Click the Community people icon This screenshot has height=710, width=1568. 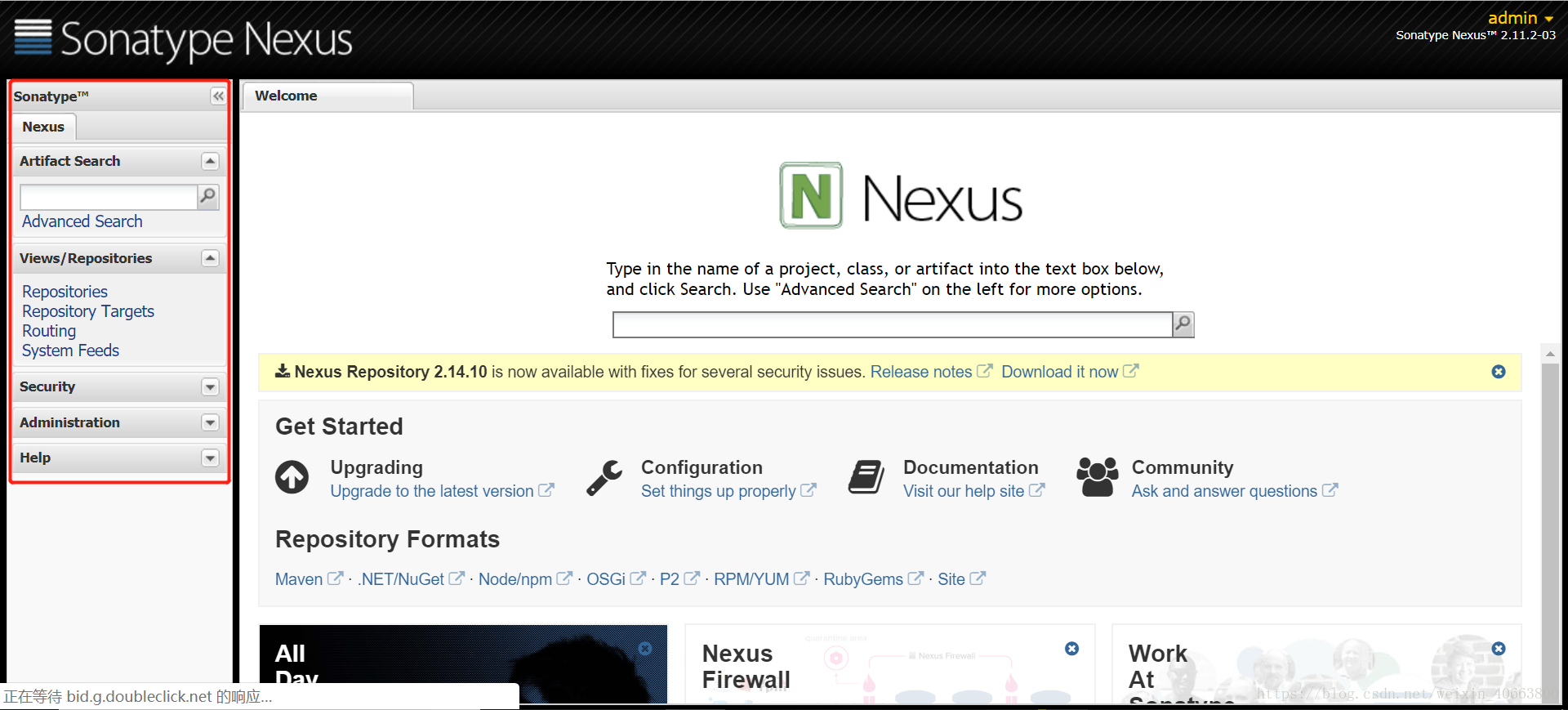pos(1097,477)
